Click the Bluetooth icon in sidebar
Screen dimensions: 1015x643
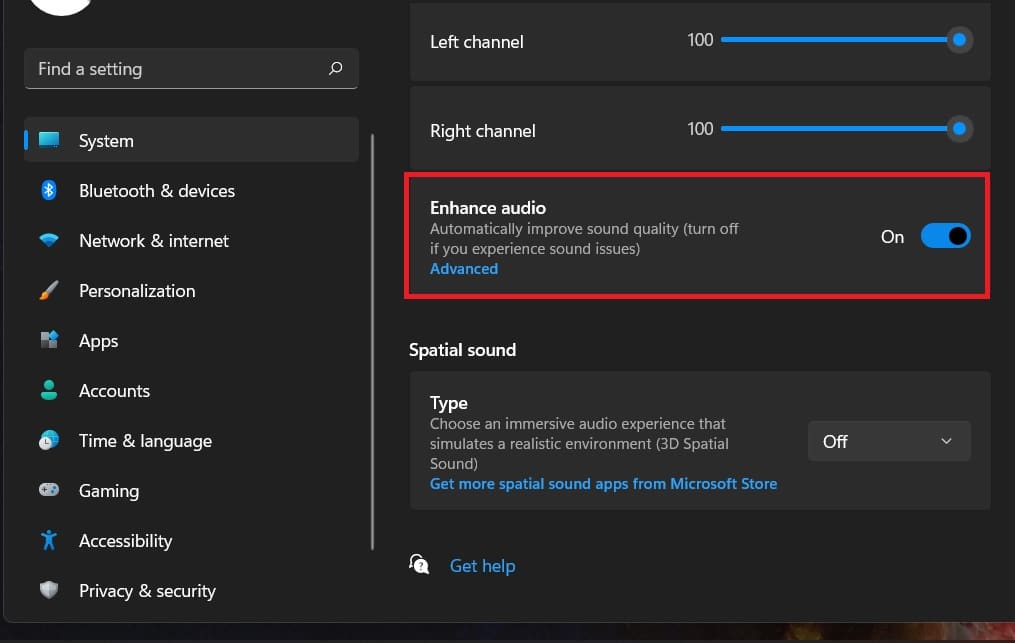(49, 190)
